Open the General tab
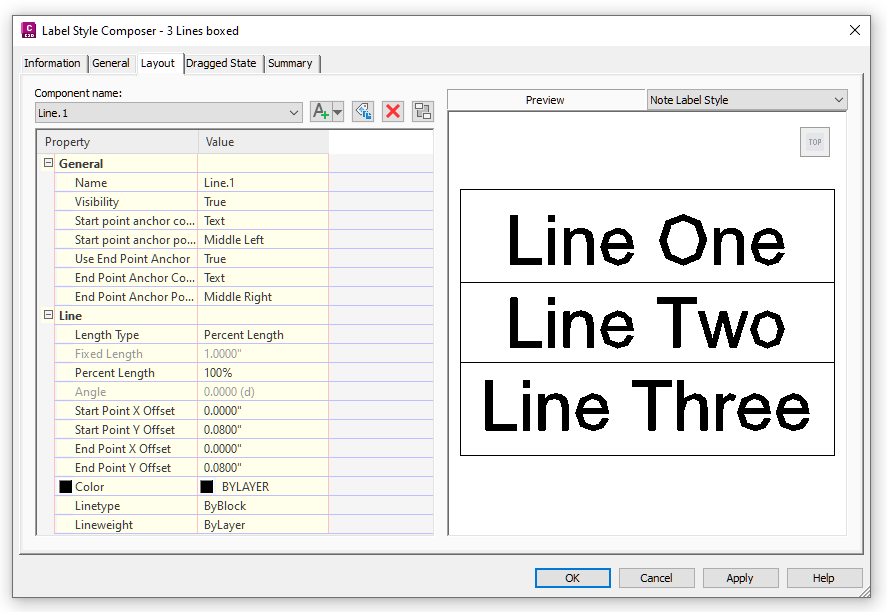 (x=111, y=62)
